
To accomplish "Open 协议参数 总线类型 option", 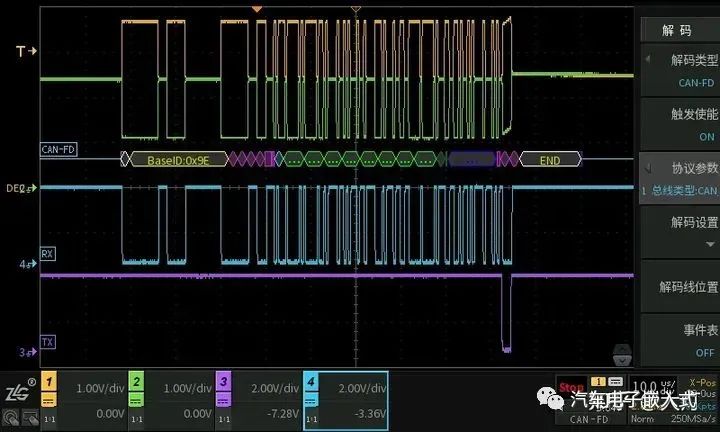I will [680, 179].
